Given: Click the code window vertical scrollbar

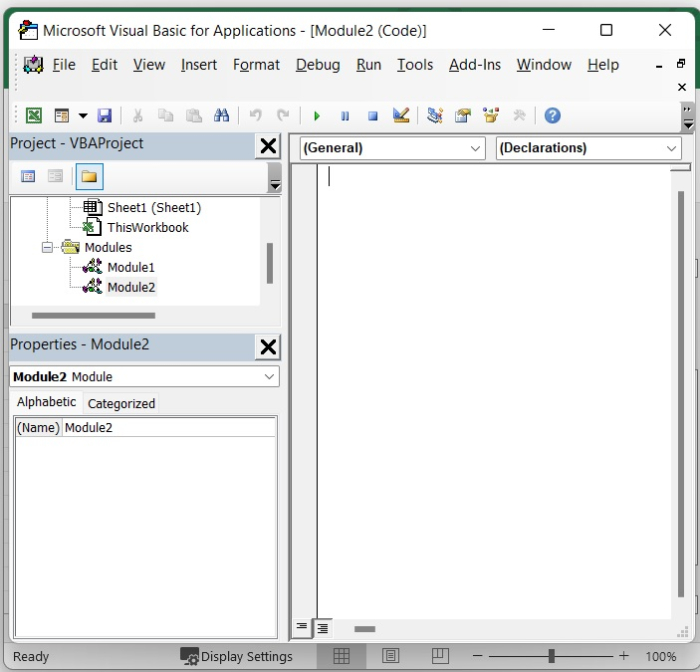Looking at the screenshot, I should pos(681,393).
